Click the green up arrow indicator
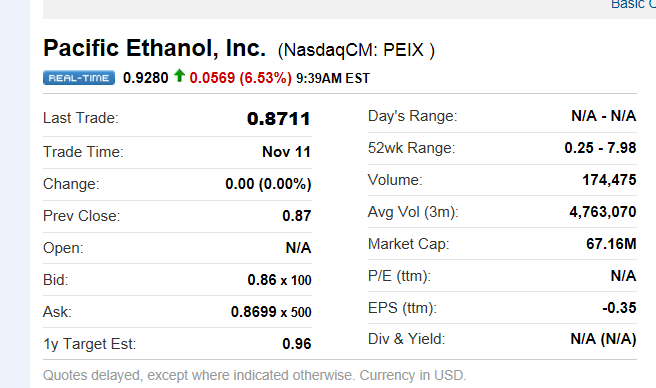 click(x=179, y=76)
